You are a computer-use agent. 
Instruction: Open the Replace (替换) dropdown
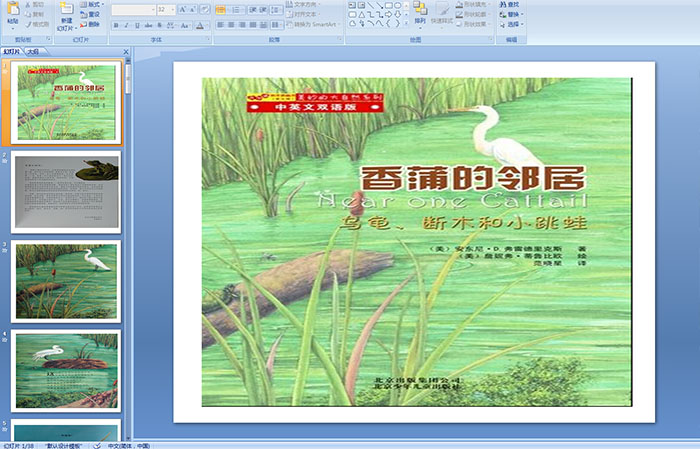click(511, 14)
